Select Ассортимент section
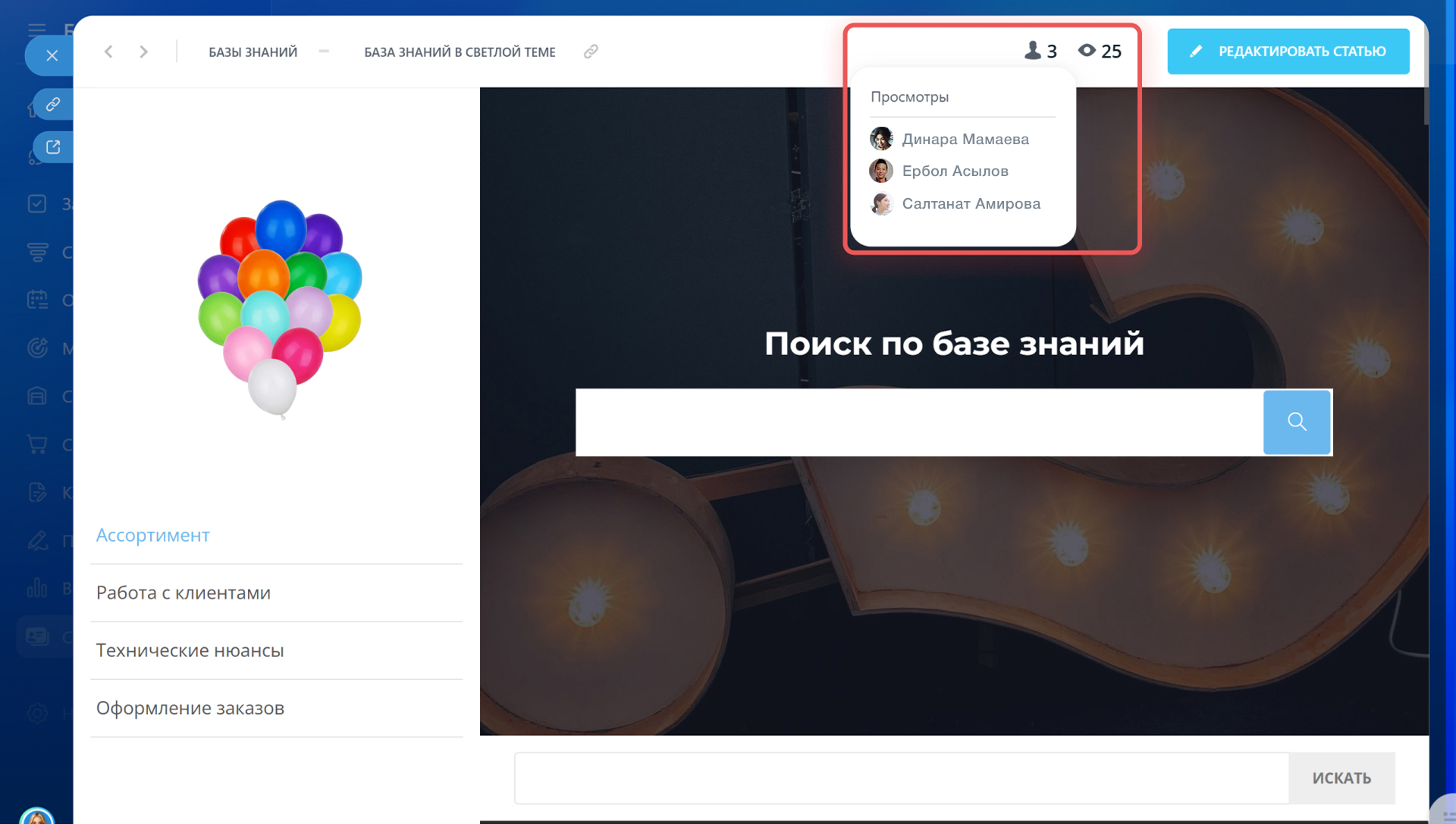1456x824 pixels. [152, 535]
